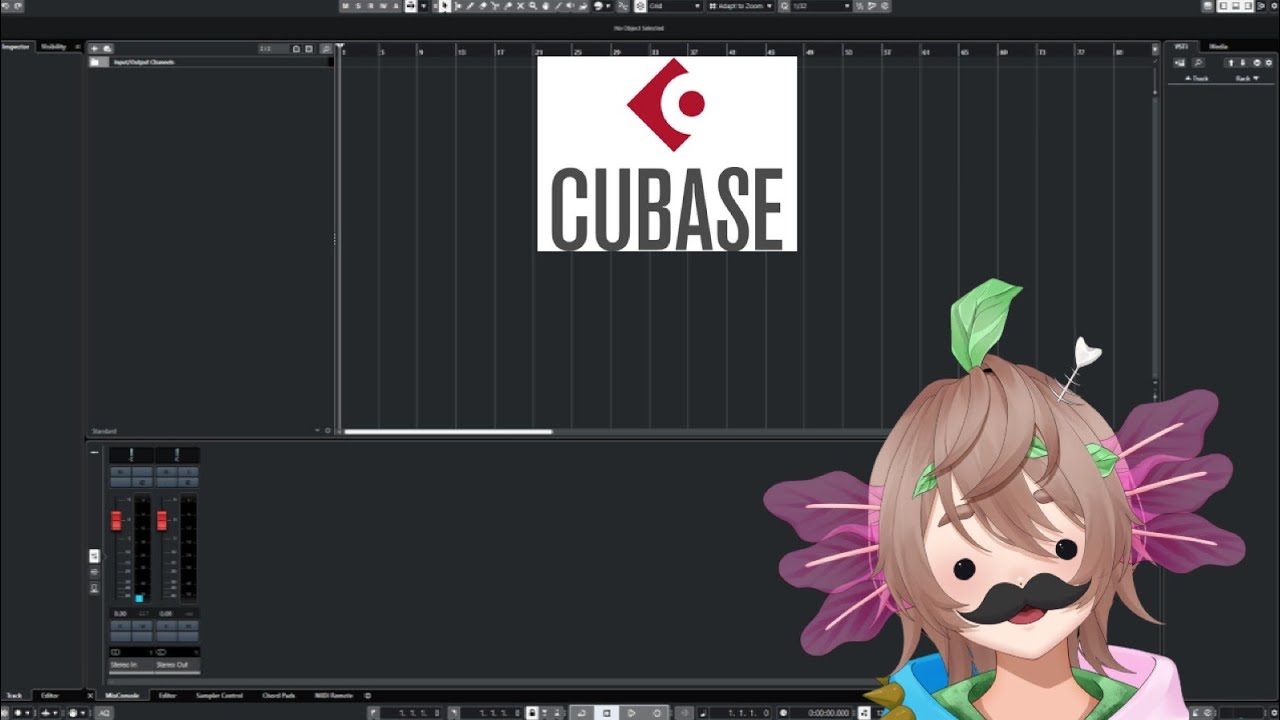The width and height of the screenshot is (1280, 720).
Task: Select the Erase tool in toolbar
Action: coord(483,6)
